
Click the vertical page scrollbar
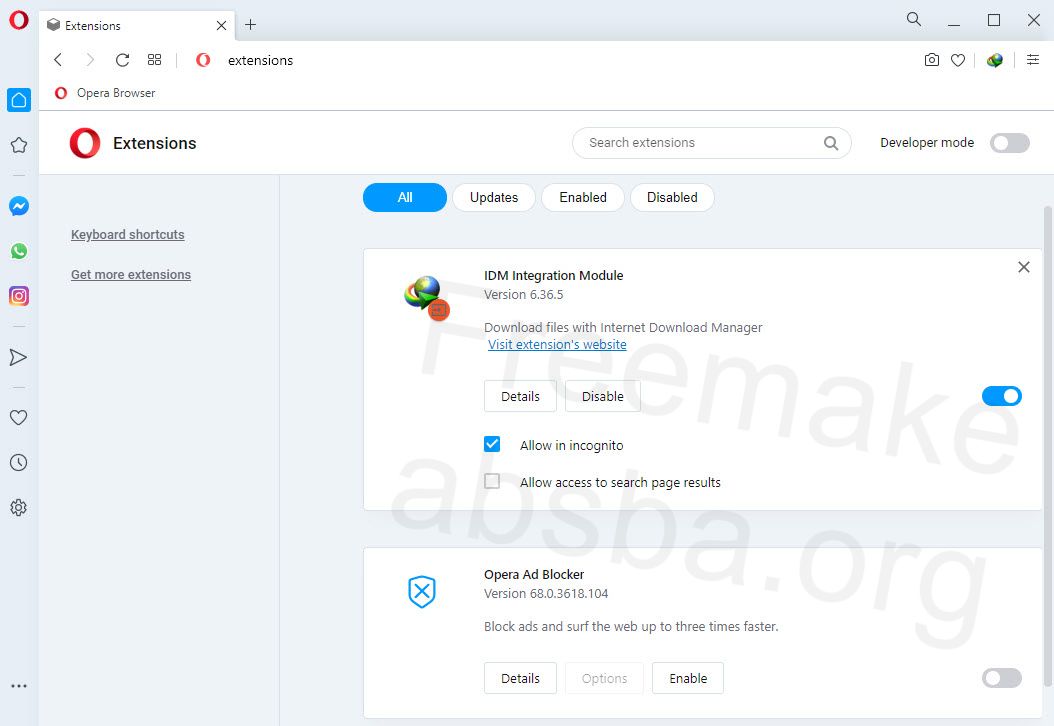pos(1047,446)
